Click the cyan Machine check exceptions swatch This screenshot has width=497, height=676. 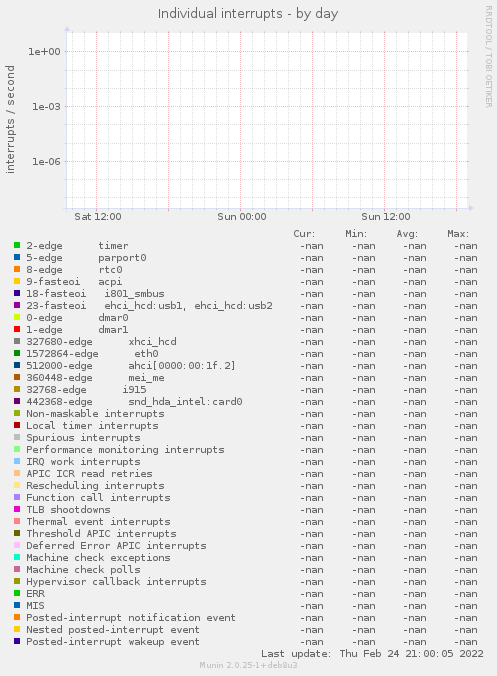17,557
